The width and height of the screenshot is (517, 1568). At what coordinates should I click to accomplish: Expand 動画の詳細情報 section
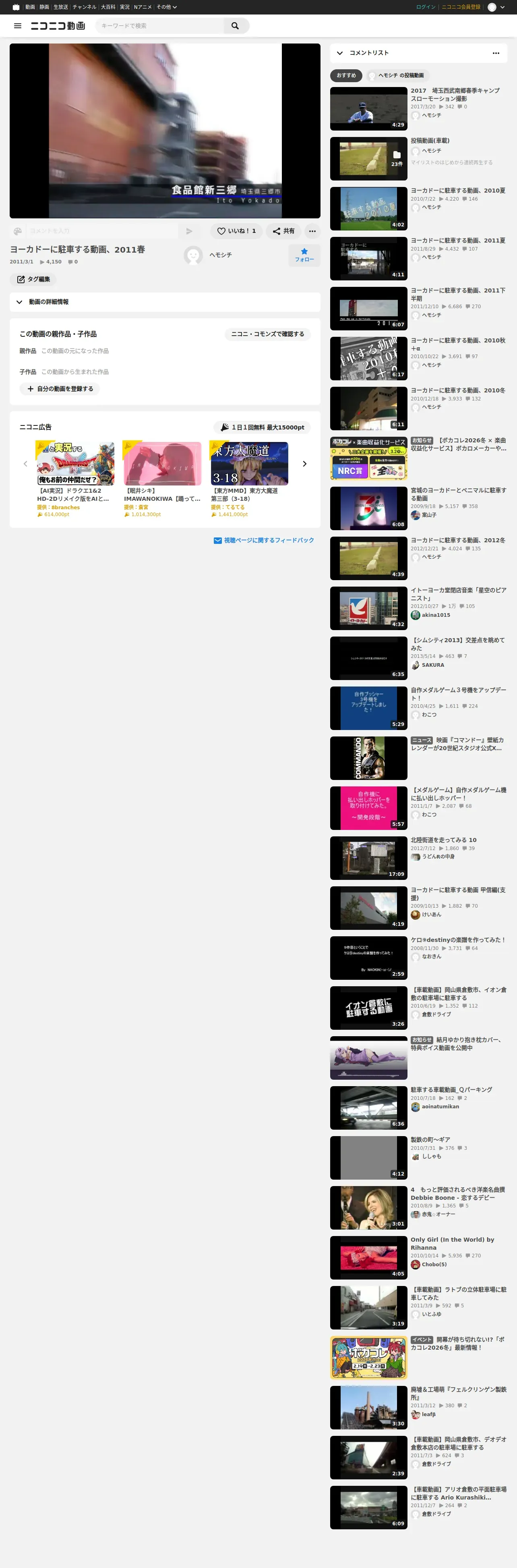pyautogui.click(x=165, y=302)
